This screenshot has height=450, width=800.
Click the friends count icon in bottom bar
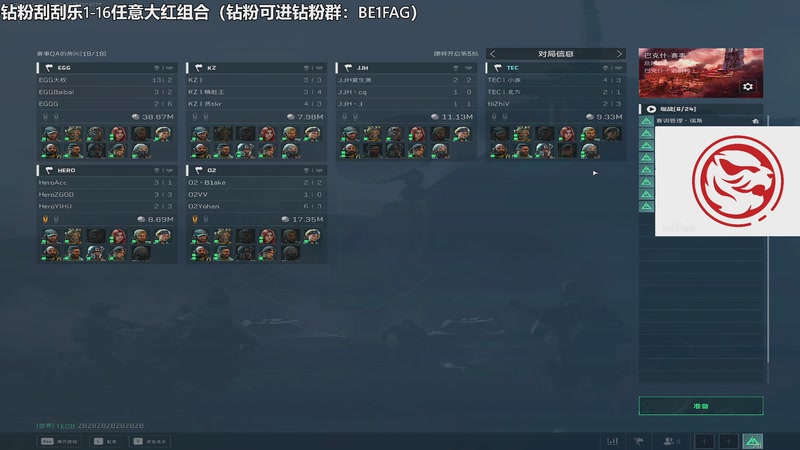pyautogui.click(x=671, y=441)
